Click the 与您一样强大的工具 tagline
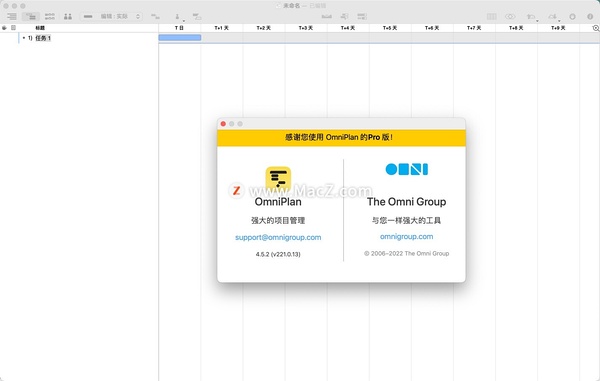 click(x=406, y=220)
